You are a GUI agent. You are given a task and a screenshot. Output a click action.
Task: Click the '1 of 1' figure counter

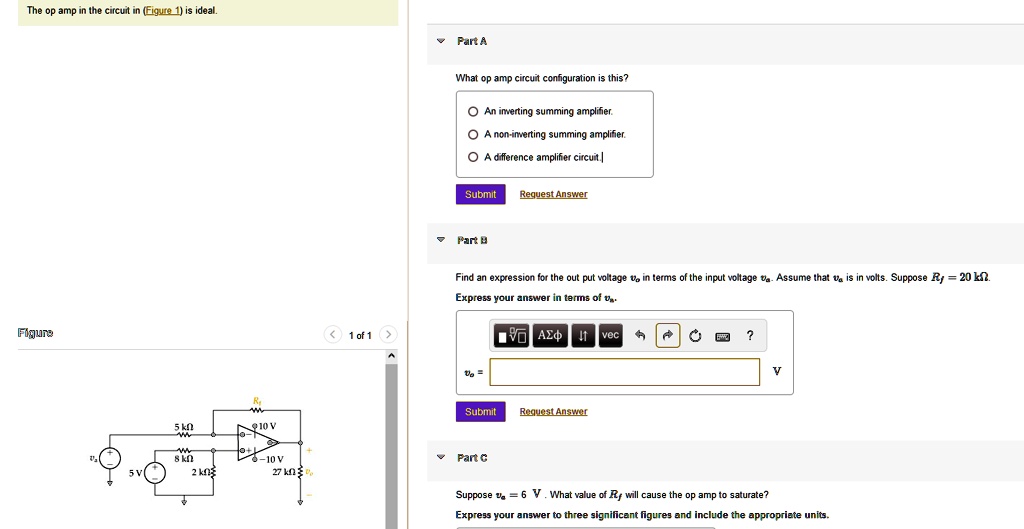coord(360,336)
